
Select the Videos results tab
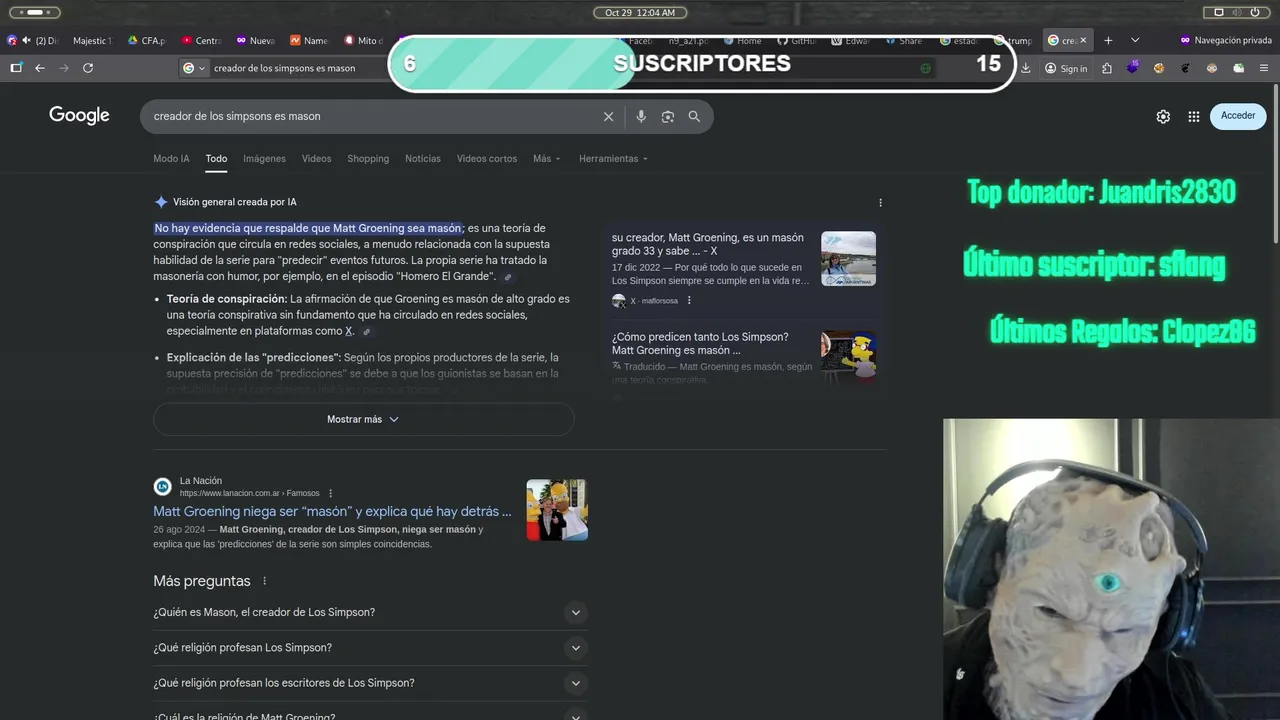[316, 159]
